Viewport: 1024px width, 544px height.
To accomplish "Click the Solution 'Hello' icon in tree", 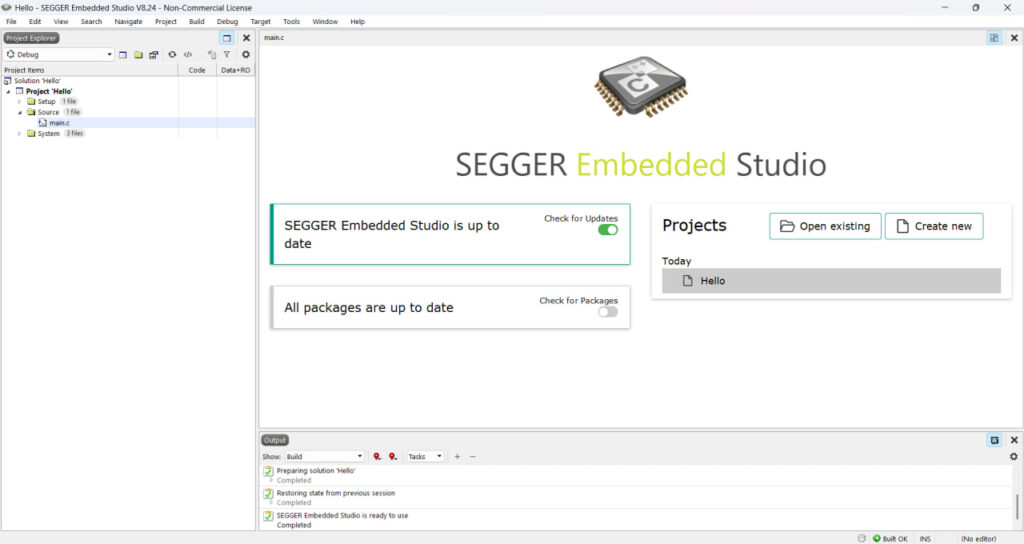I will [x=8, y=81].
